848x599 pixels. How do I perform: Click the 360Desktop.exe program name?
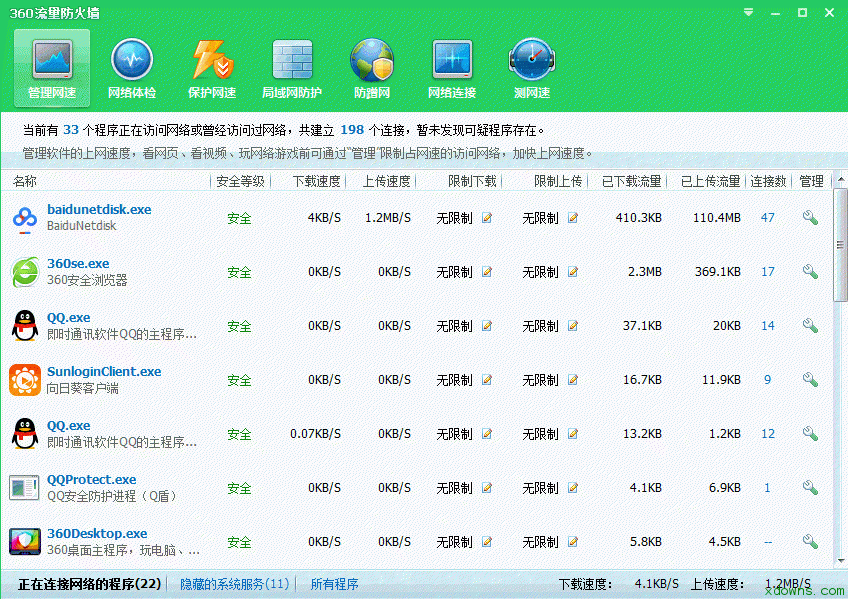[97, 534]
